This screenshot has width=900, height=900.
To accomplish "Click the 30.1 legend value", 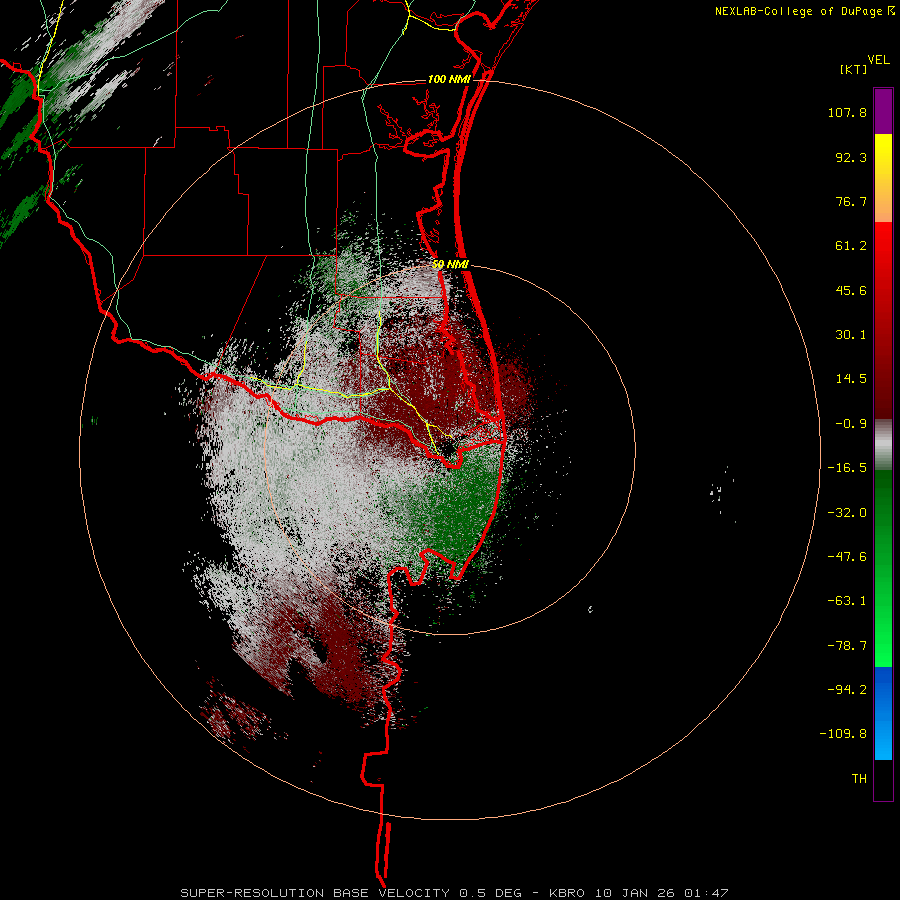I will pos(851,335).
